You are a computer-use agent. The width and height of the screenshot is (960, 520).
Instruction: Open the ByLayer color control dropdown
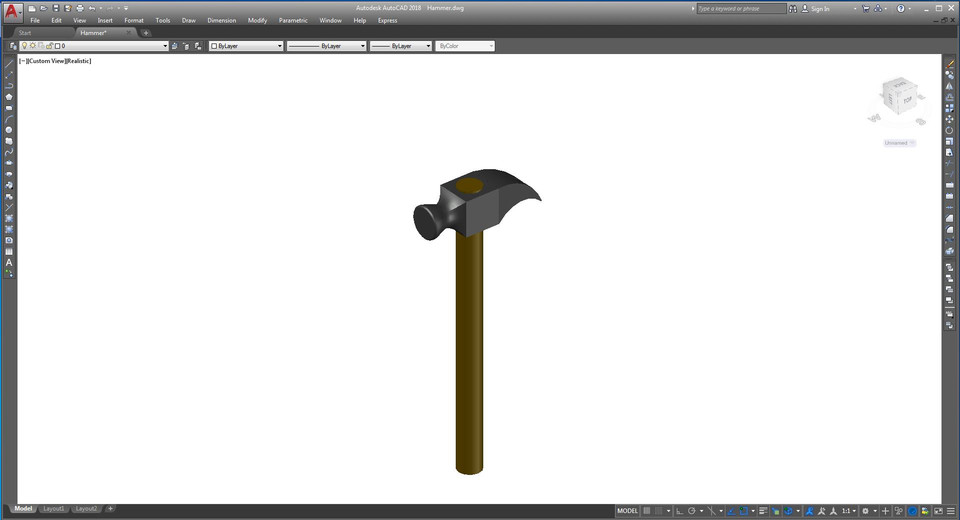click(x=280, y=46)
